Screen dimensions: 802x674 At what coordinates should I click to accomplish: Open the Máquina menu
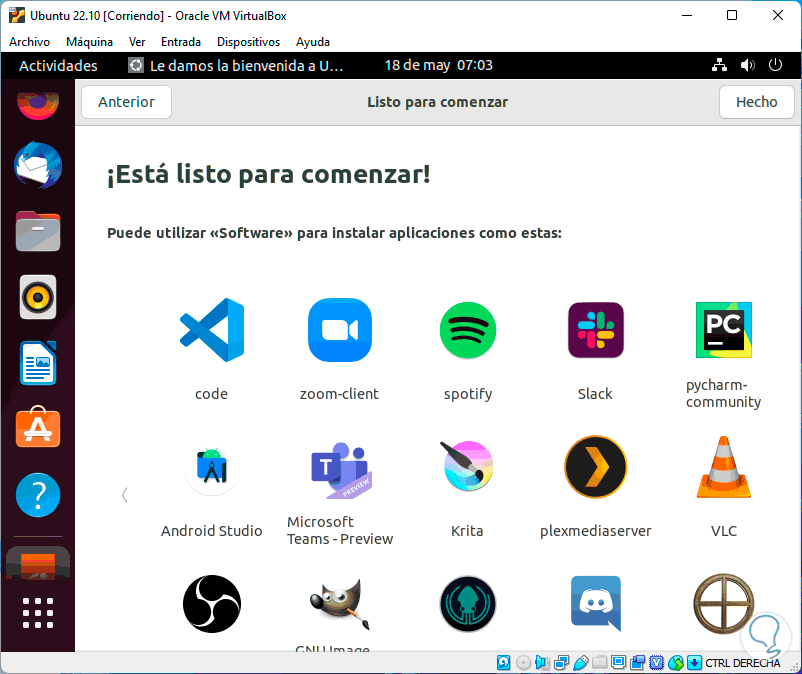pos(89,42)
